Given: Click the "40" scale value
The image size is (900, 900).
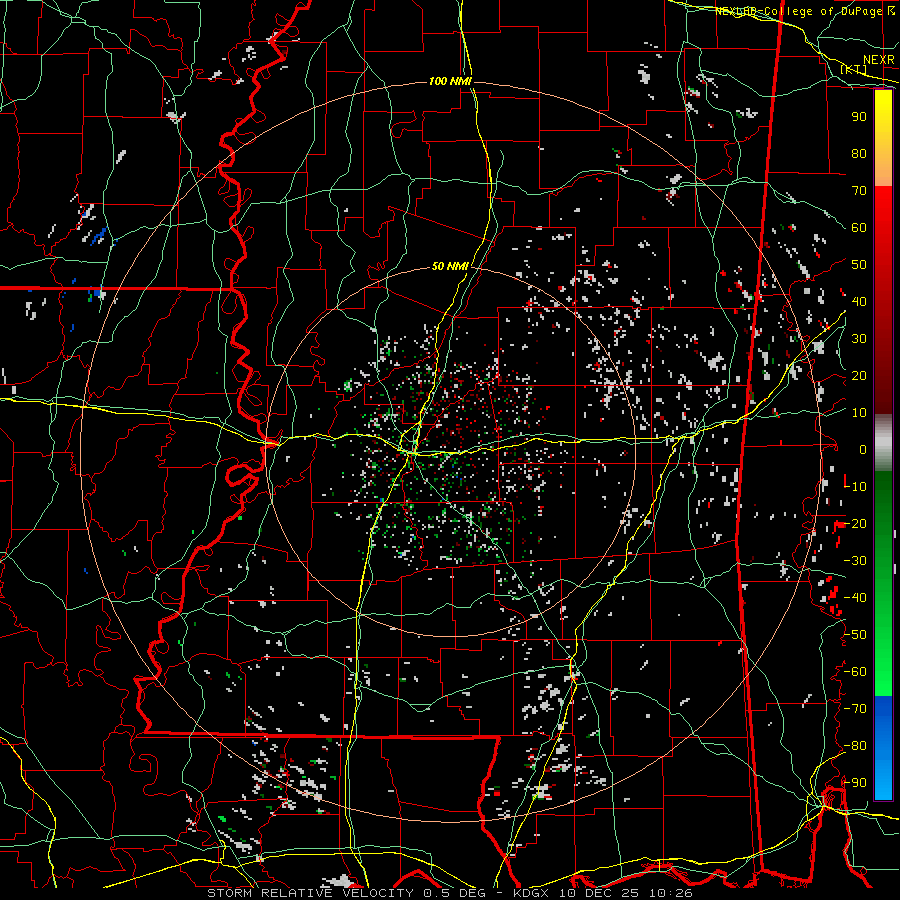Looking at the screenshot, I should pyautogui.click(x=859, y=301).
